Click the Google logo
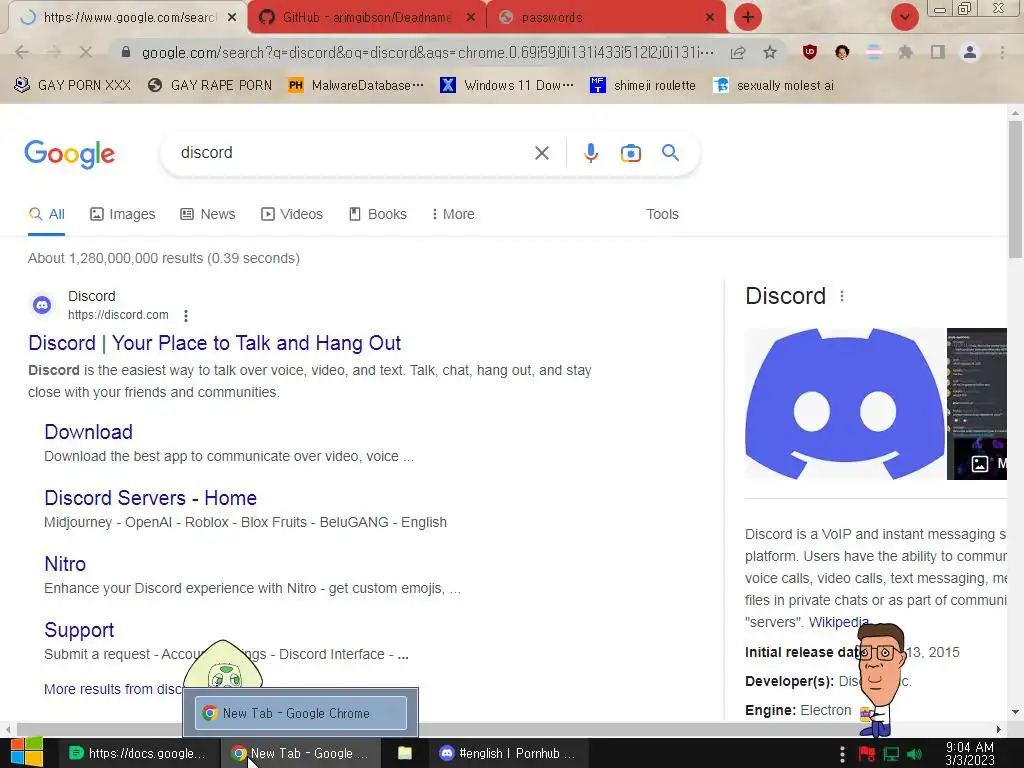The height and width of the screenshot is (768, 1024). tap(69, 154)
